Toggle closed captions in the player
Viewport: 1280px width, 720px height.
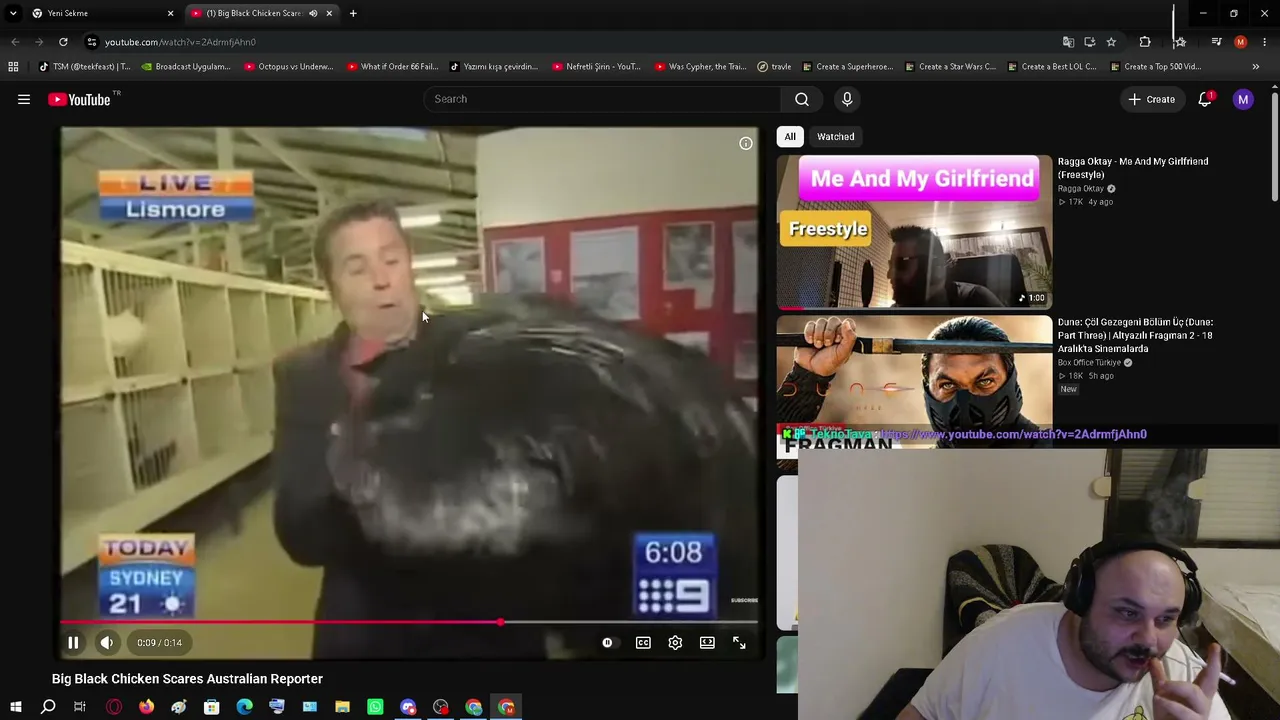click(x=643, y=643)
